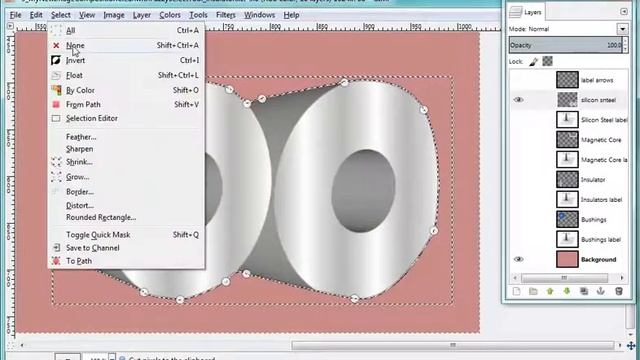
Task: Click the Background layer pink thumbnail
Action: point(567,259)
